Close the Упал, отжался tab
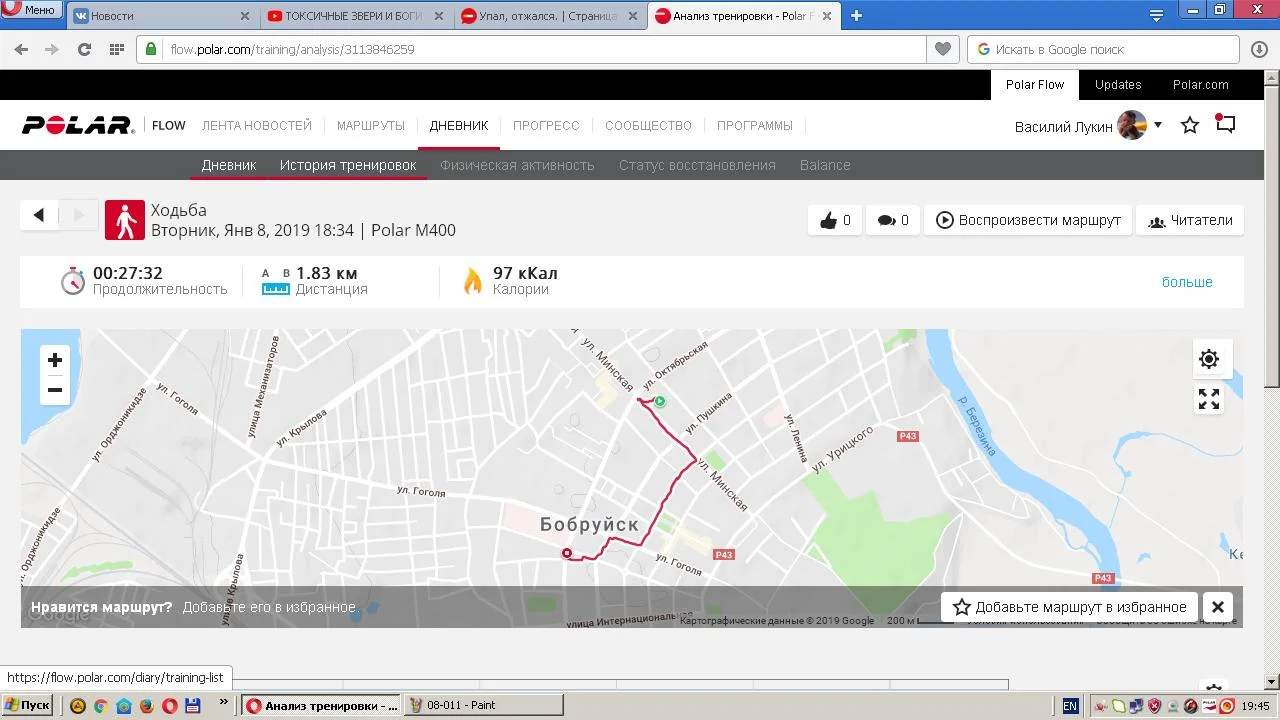This screenshot has width=1280, height=720. pos(633,16)
